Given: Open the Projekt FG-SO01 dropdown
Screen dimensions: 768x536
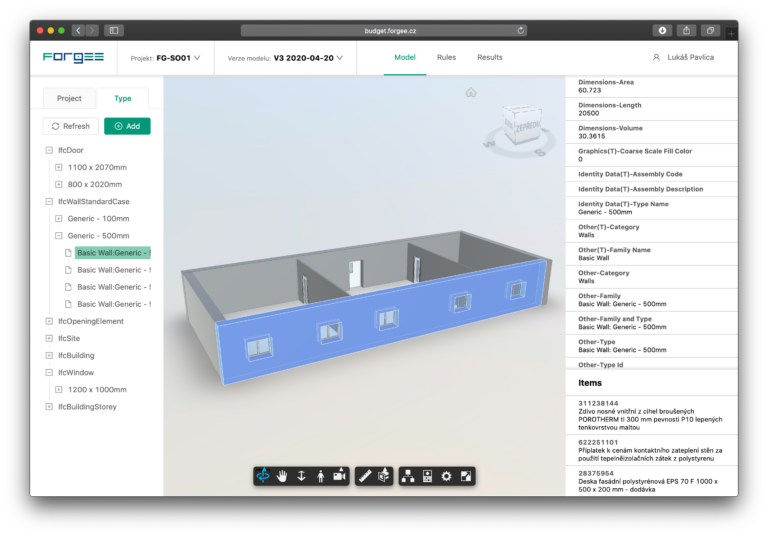Looking at the screenshot, I should [165, 58].
